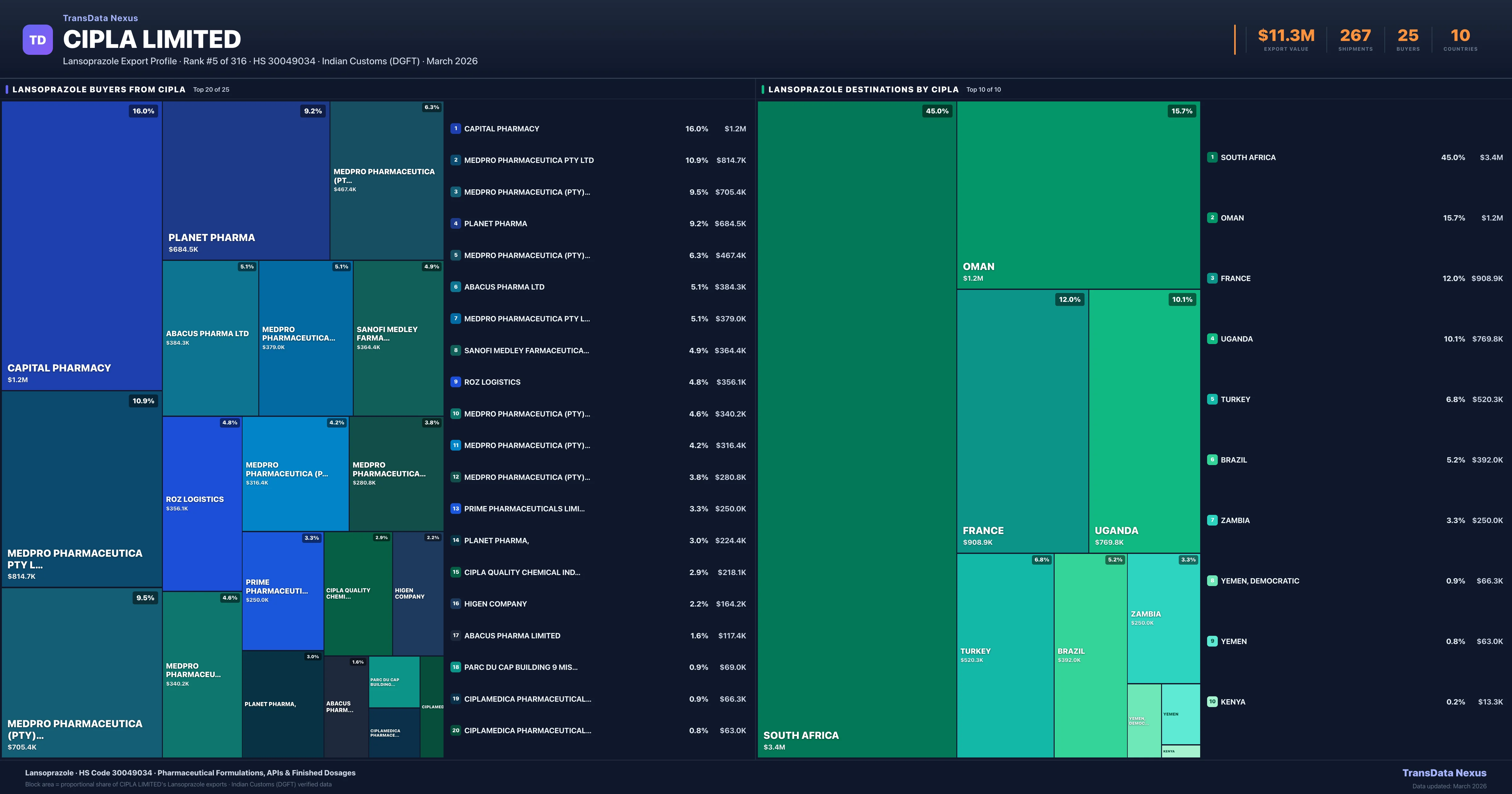Select rank badge 1 next to South Africa
The width and height of the screenshot is (1512, 794).
1213,158
